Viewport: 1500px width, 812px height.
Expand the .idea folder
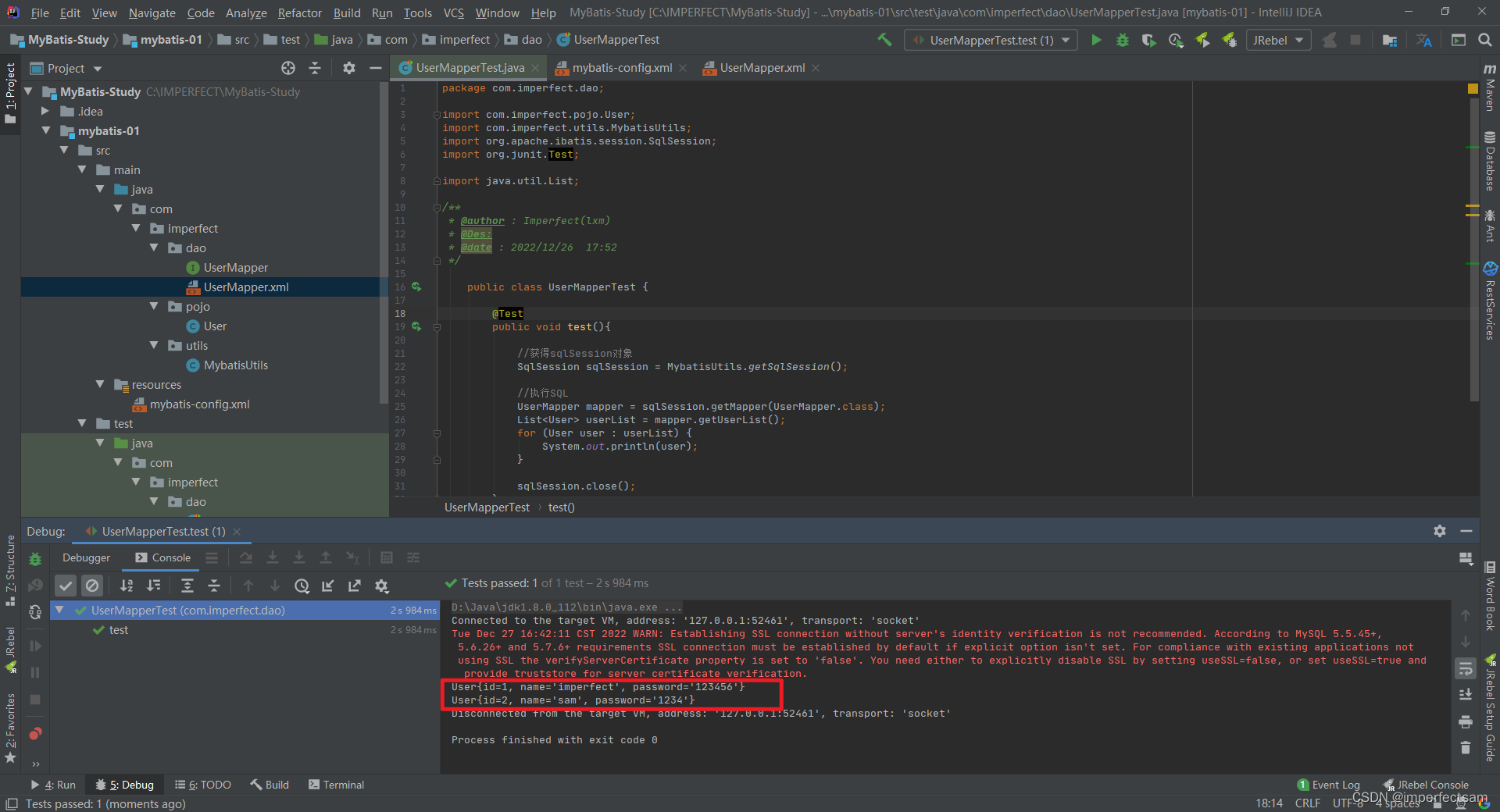pos(45,111)
